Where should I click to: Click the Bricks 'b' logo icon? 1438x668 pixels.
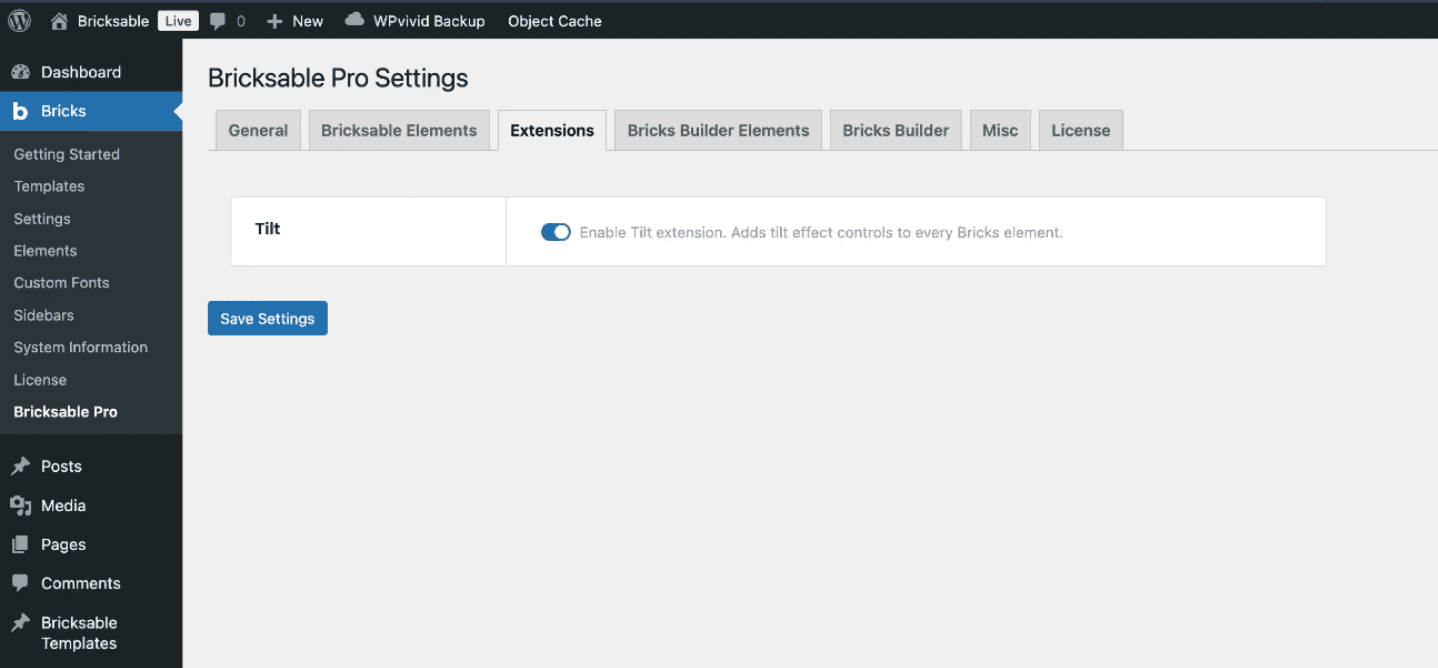20,111
